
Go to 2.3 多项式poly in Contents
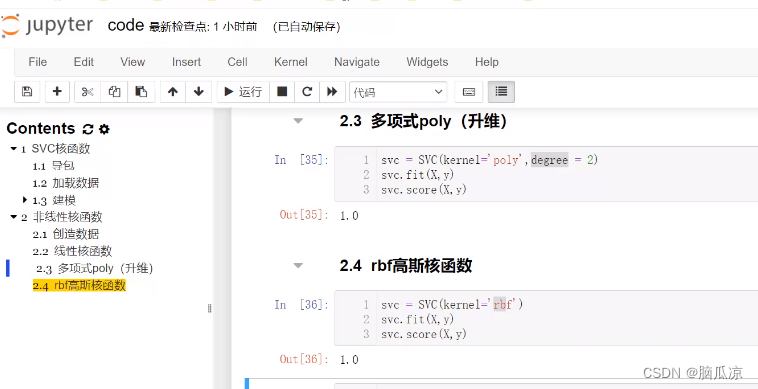[x=95, y=268]
